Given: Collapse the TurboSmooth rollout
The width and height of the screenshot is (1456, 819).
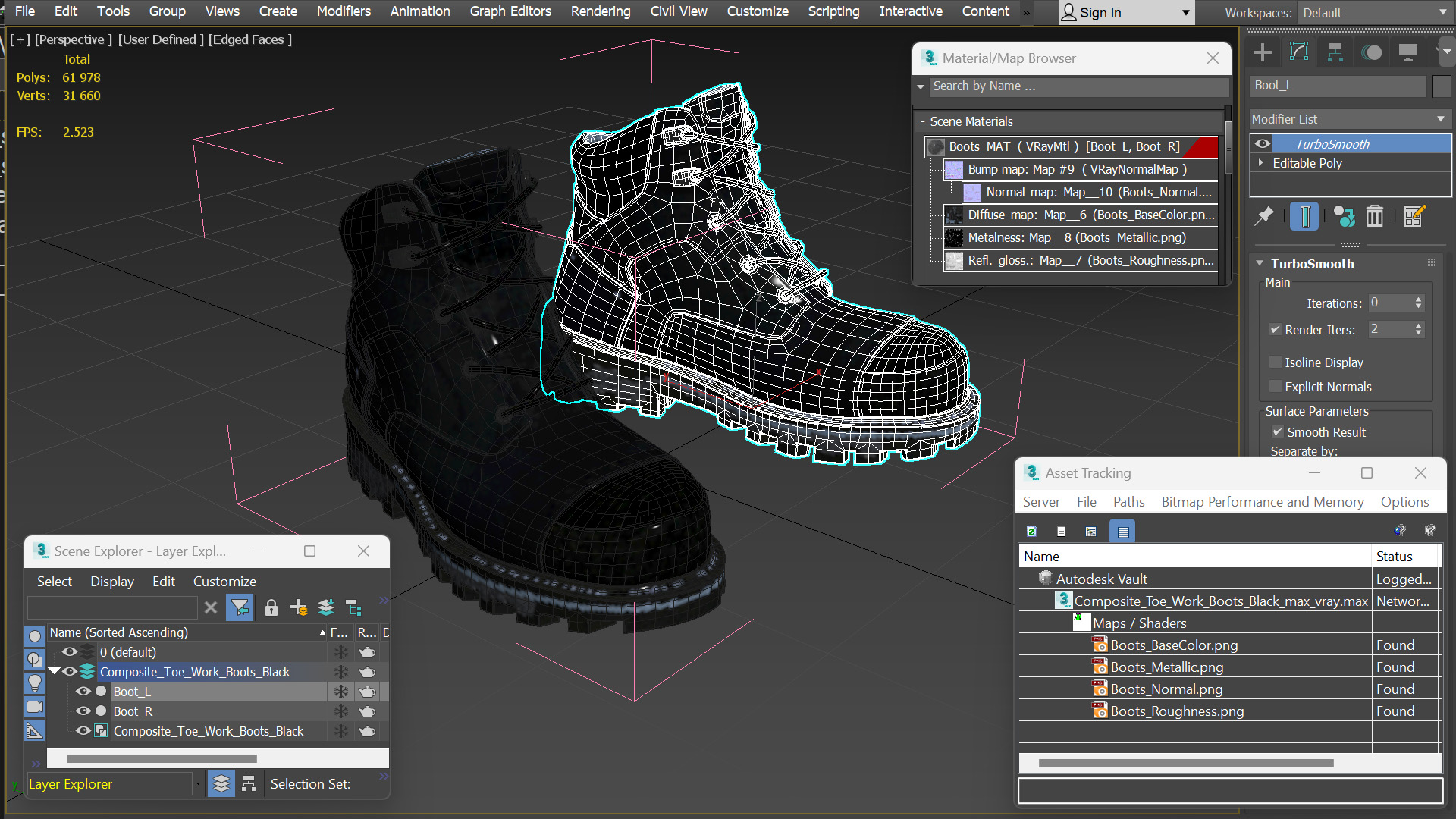Looking at the screenshot, I should [1260, 264].
